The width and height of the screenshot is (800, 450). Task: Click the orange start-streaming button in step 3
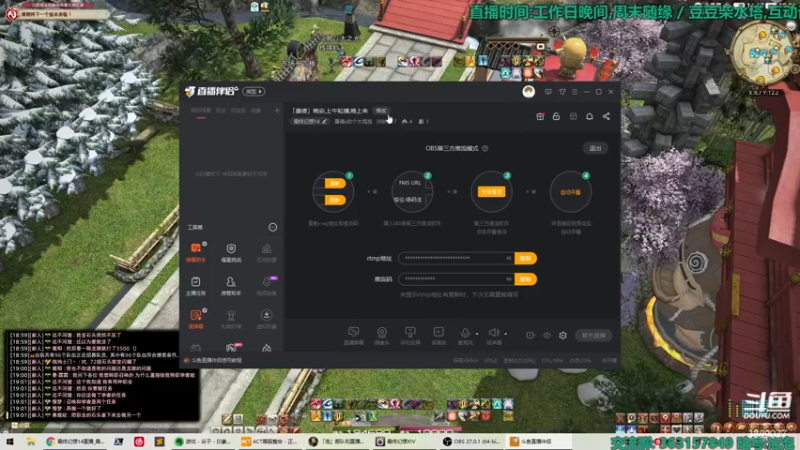tap(491, 192)
